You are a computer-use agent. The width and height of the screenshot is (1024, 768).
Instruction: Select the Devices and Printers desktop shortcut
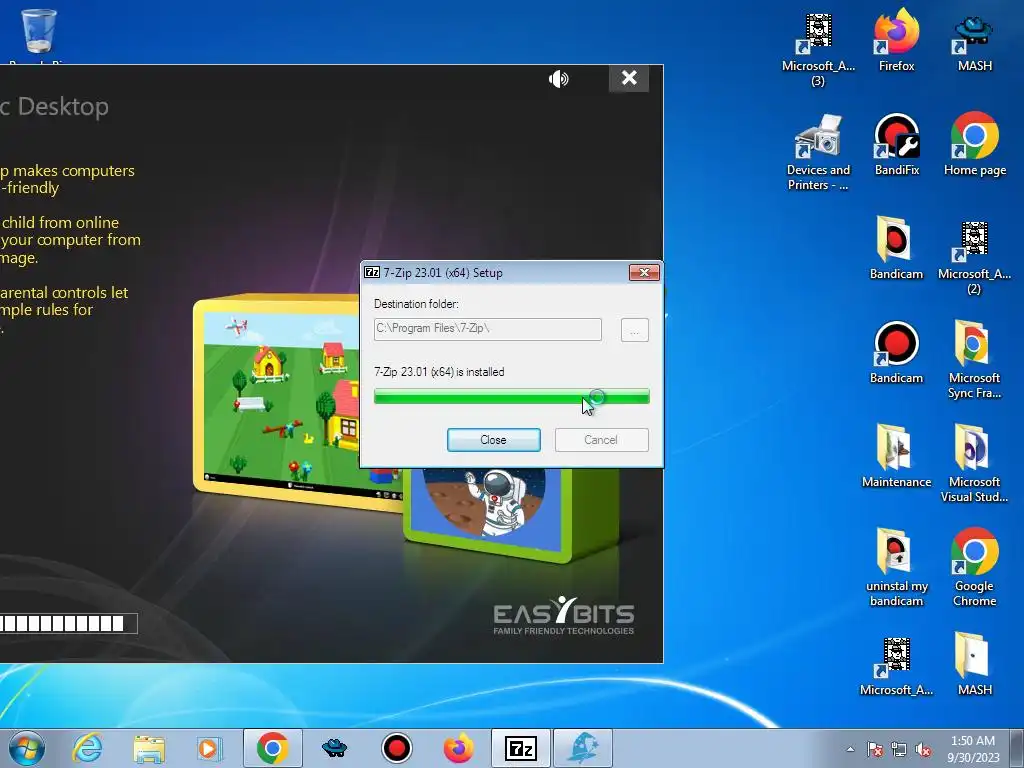pyautogui.click(x=818, y=153)
